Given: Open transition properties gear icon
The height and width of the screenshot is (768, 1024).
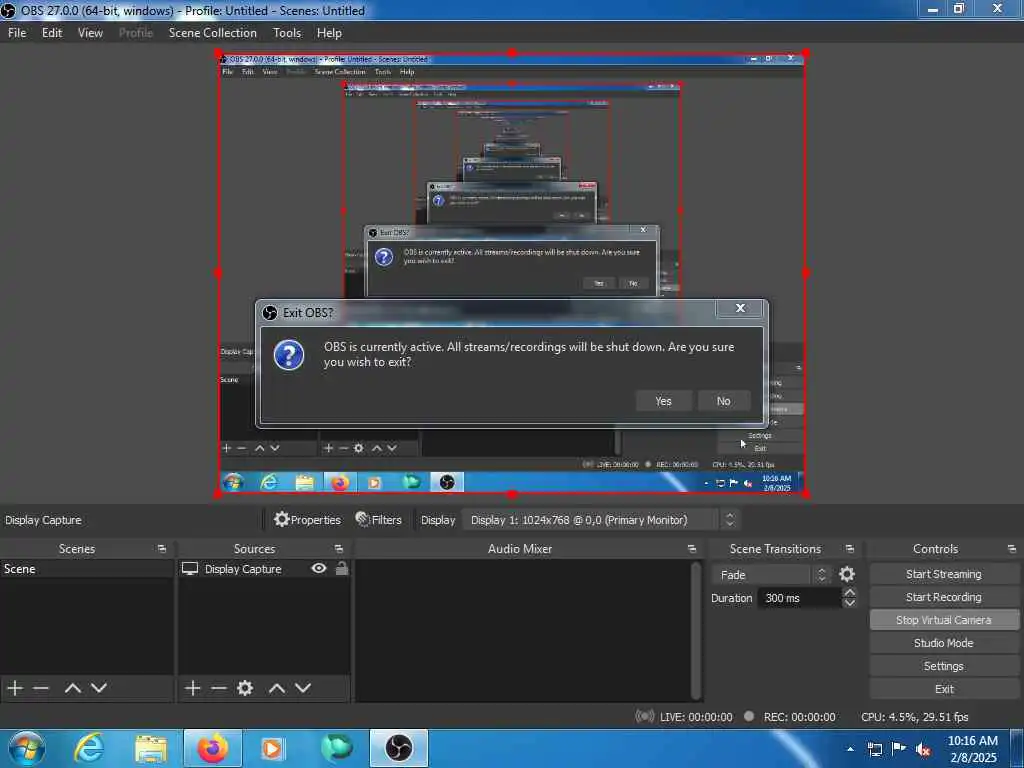Looking at the screenshot, I should 846,574.
